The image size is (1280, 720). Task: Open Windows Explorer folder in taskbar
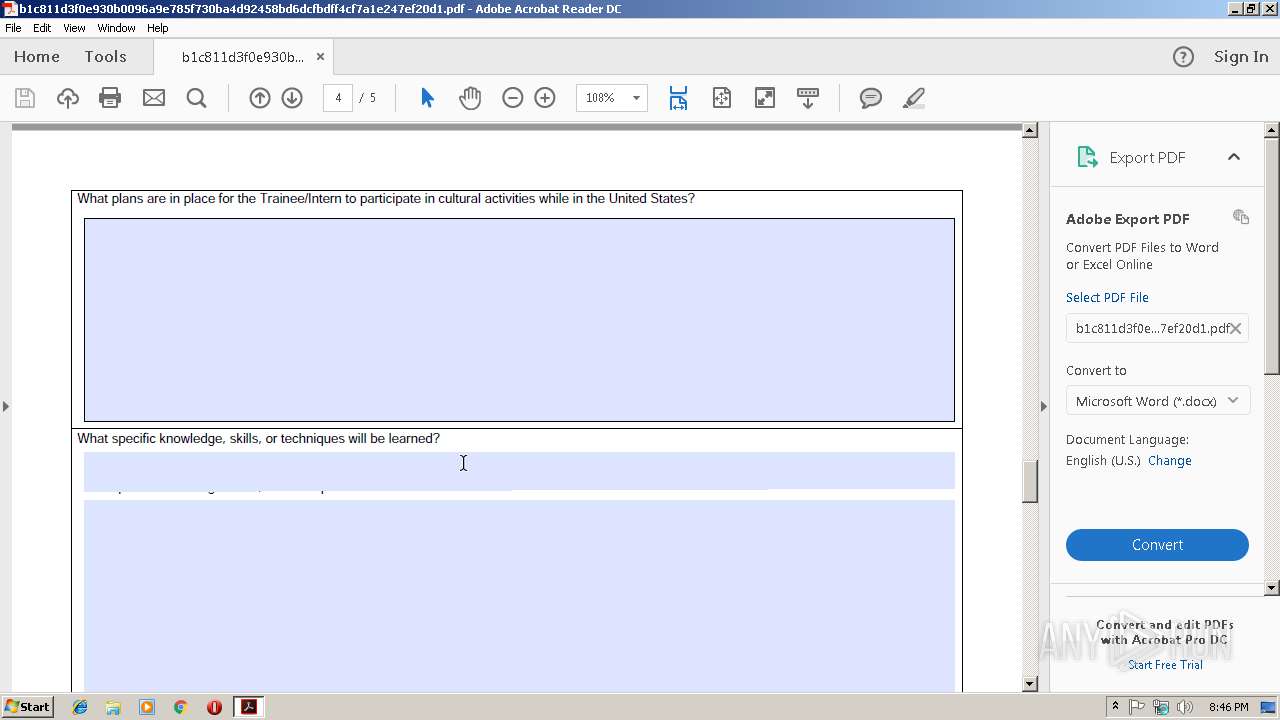[113, 707]
